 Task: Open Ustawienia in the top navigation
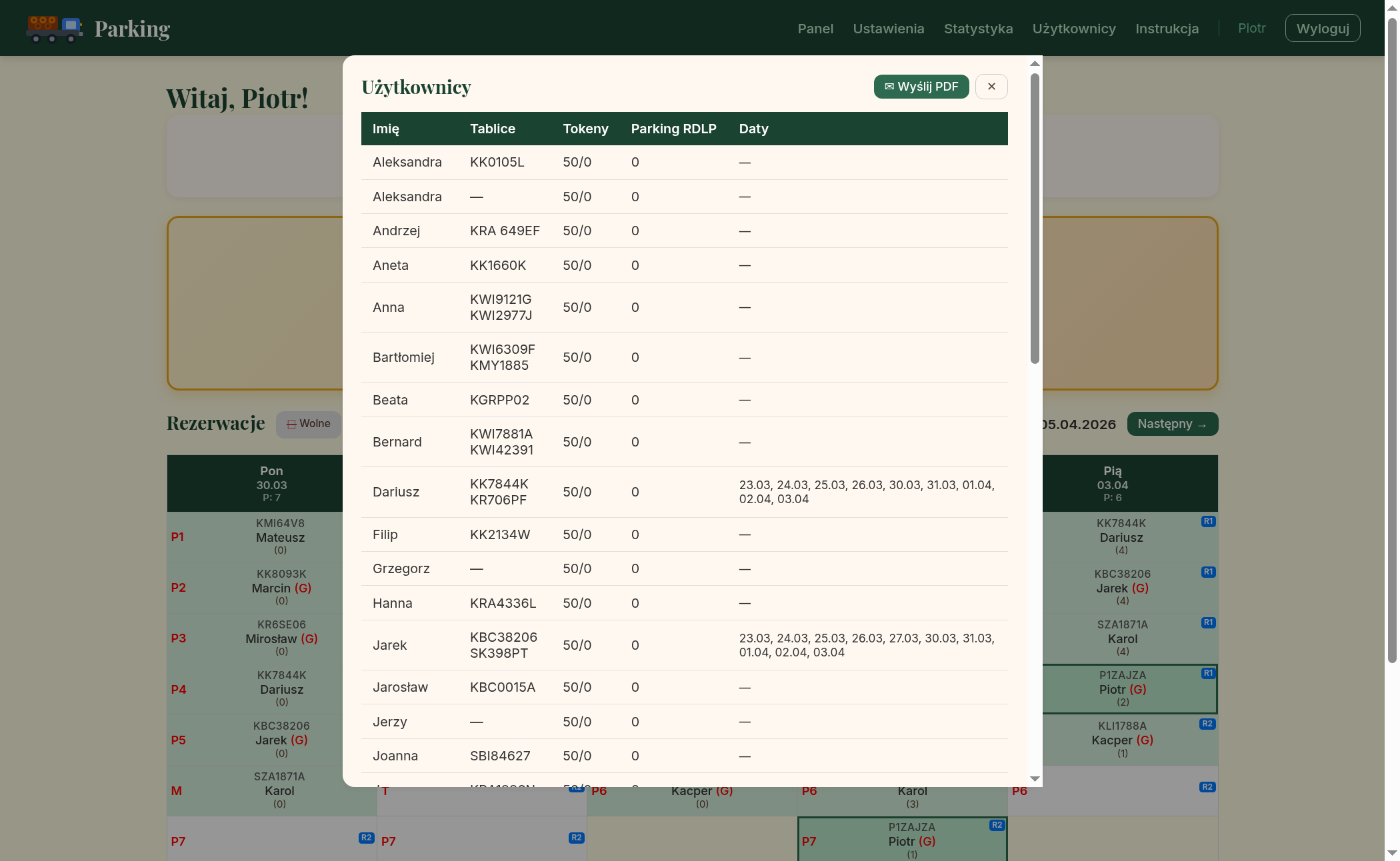pyautogui.click(x=888, y=29)
